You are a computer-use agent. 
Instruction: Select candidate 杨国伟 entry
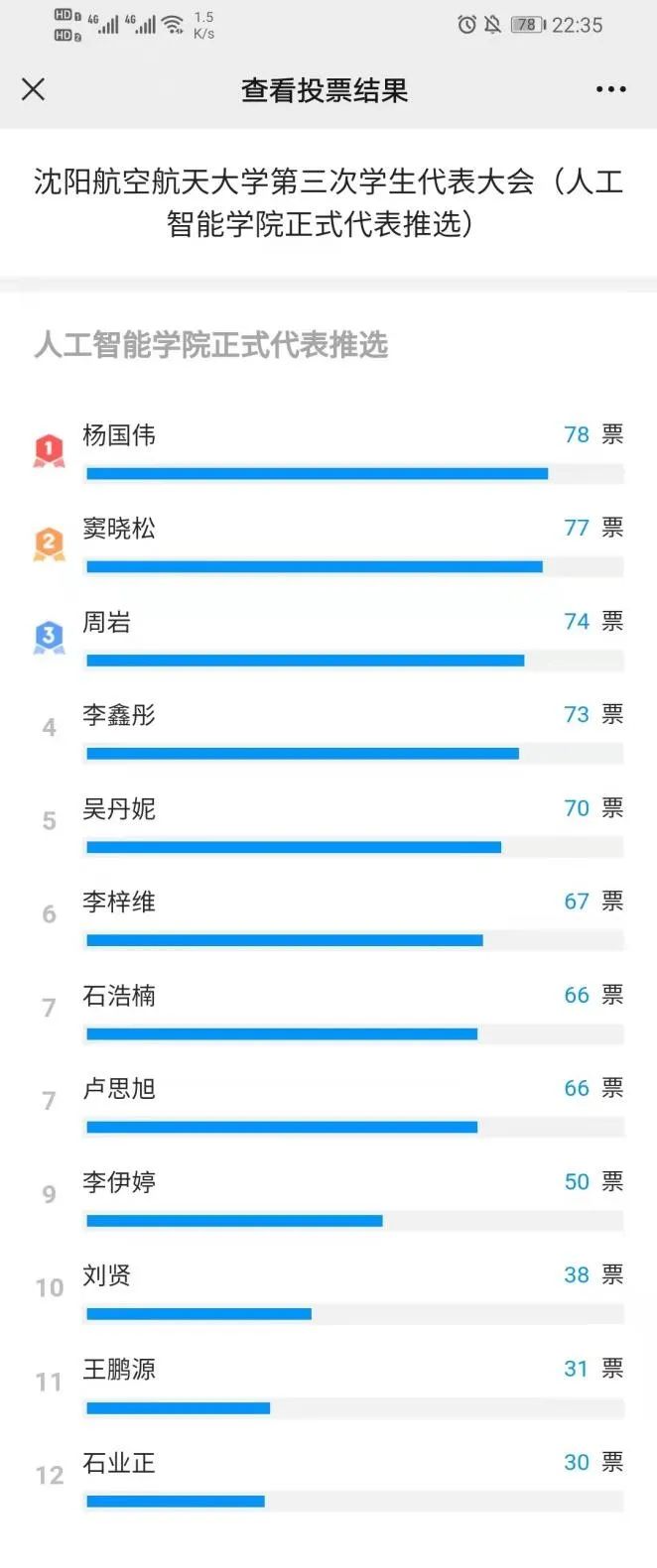pos(119,435)
